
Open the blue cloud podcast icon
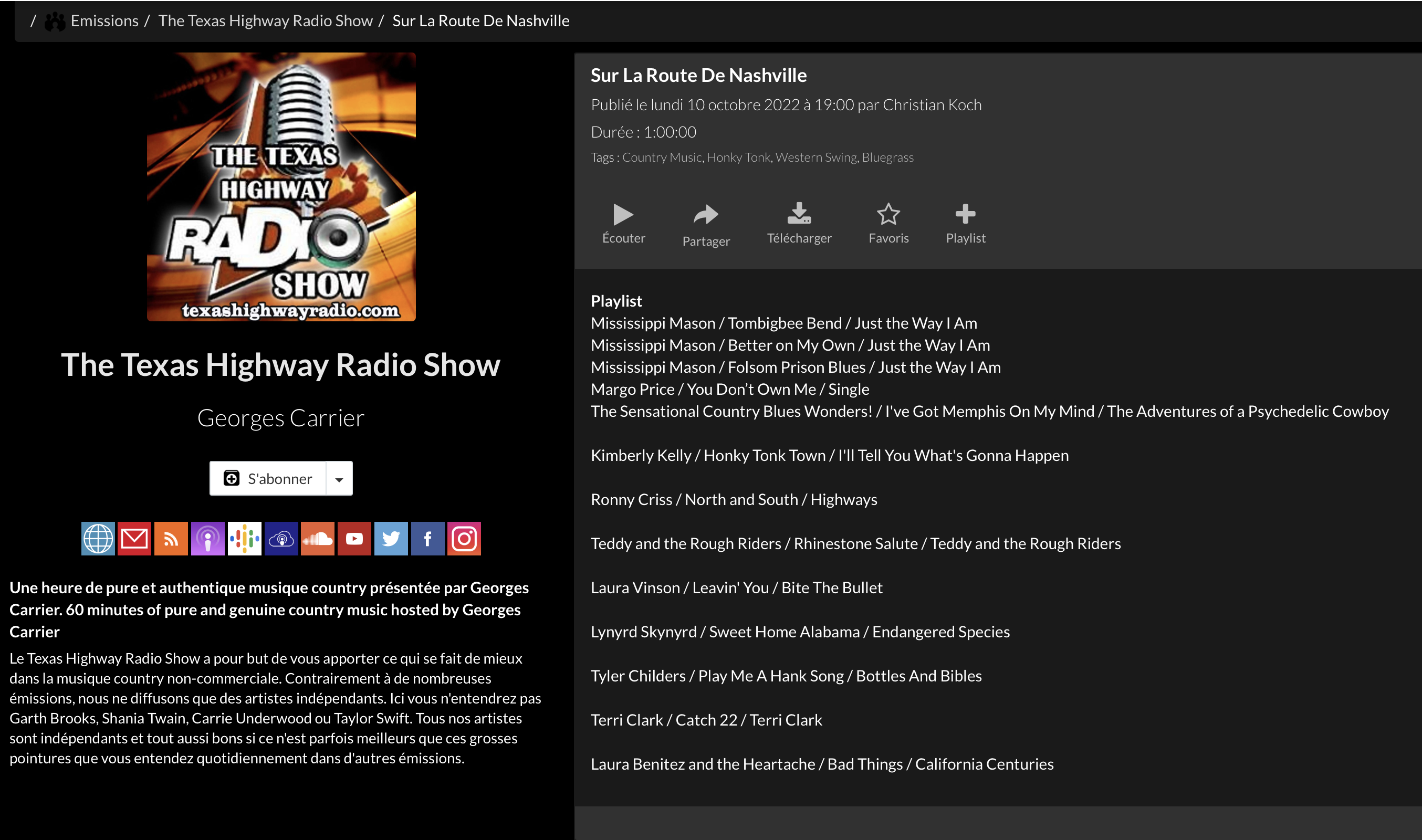(x=281, y=538)
